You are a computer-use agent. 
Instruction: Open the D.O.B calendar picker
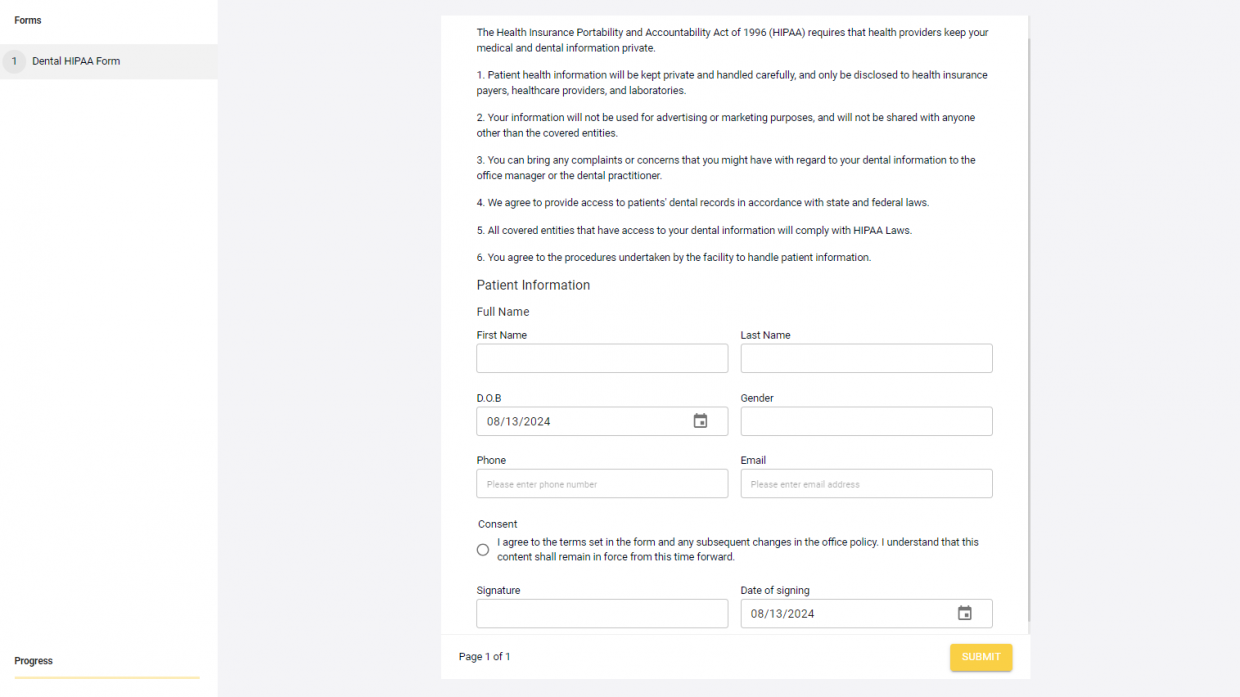(699, 421)
